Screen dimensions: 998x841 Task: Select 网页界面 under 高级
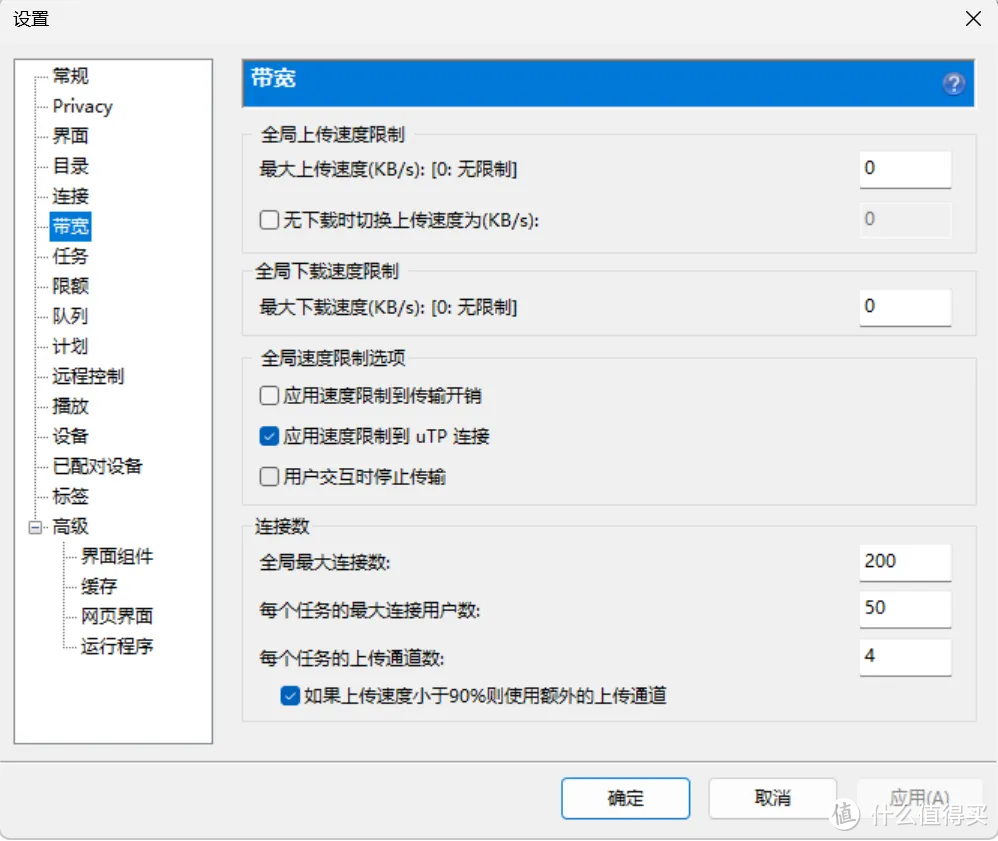pos(117,616)
